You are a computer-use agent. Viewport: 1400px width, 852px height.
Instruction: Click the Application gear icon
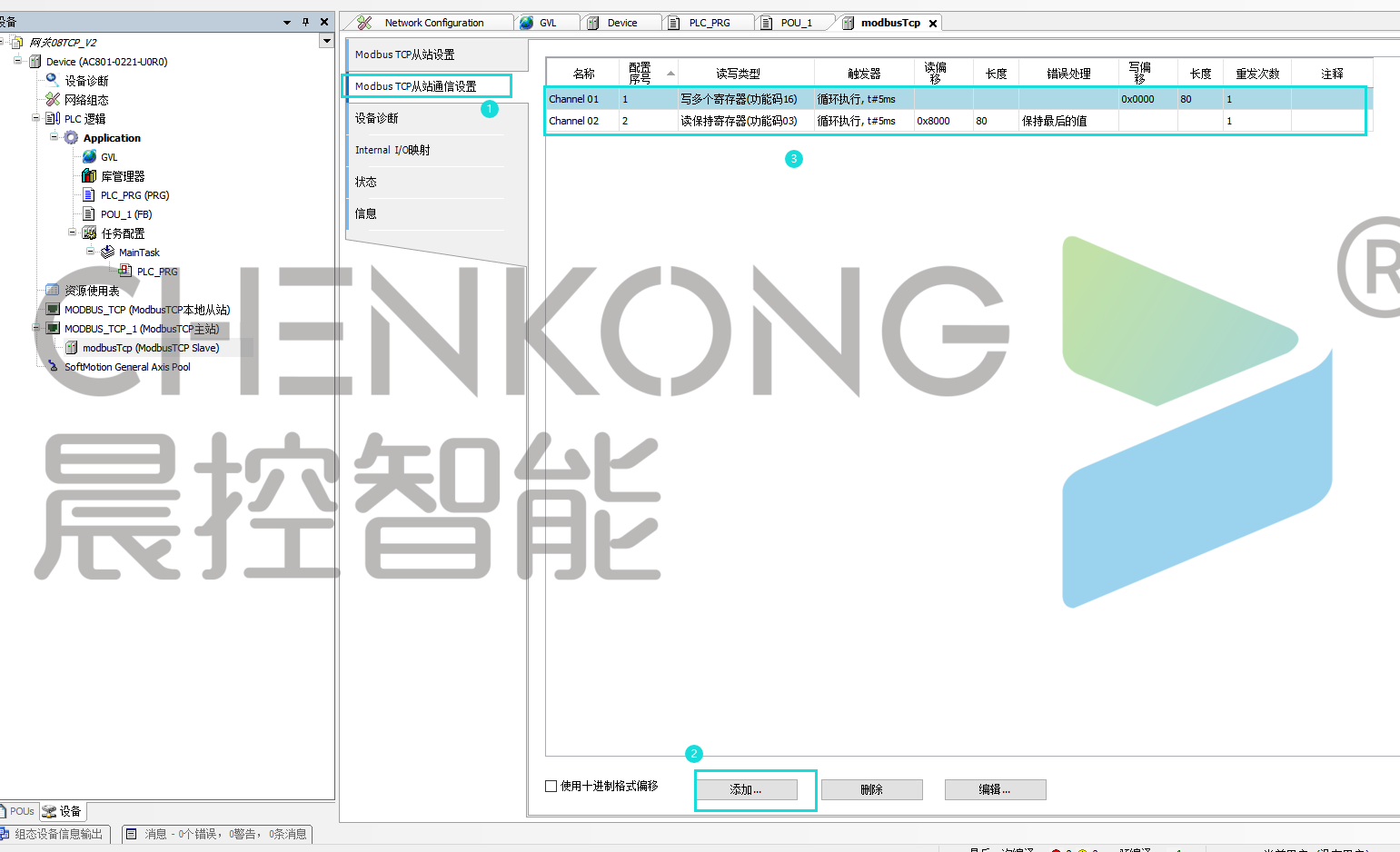click(x=71, y=137)
